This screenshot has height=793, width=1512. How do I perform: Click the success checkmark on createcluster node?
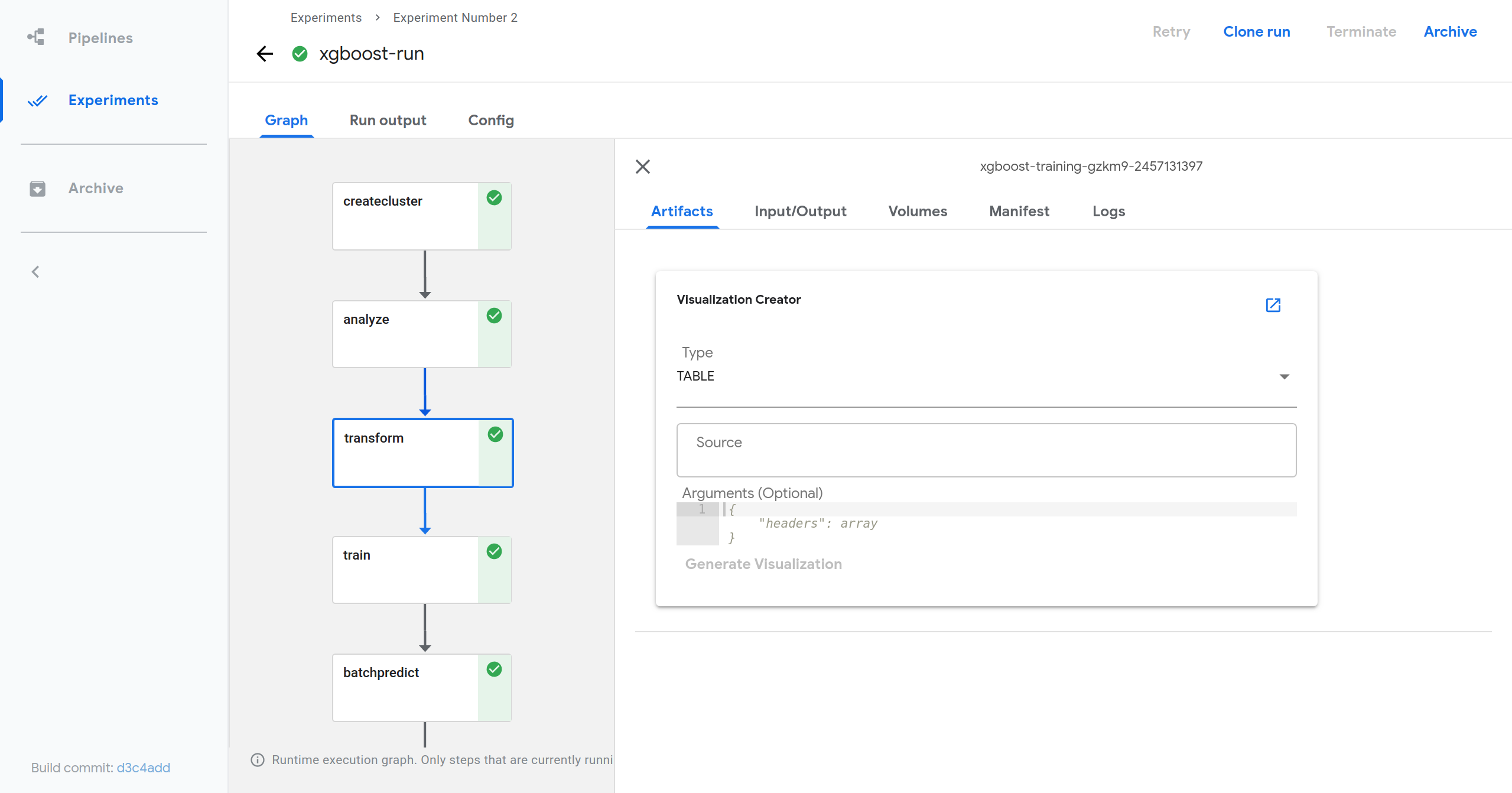click(493, 198)
